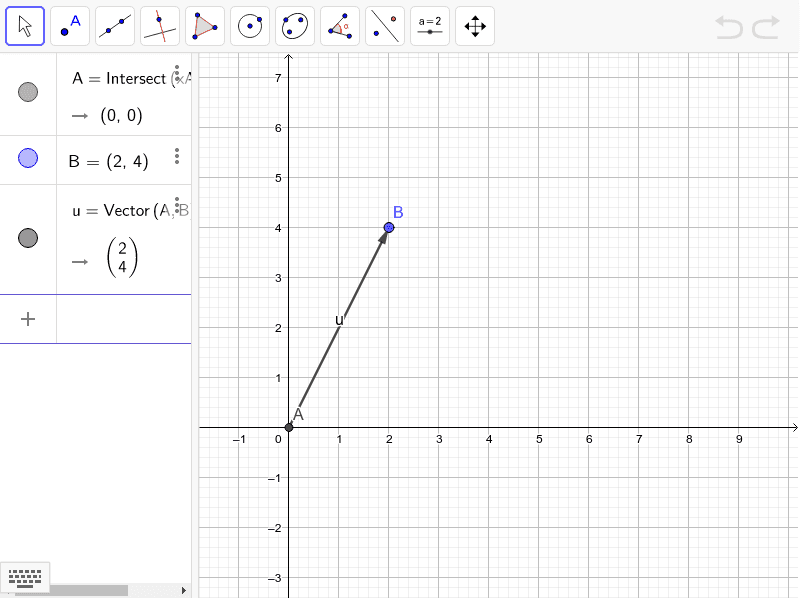This screenshot has width=800, height=600.
Task: Hide point B using its visibility circle
Action: pyautogui.click(x=27, y=158)
